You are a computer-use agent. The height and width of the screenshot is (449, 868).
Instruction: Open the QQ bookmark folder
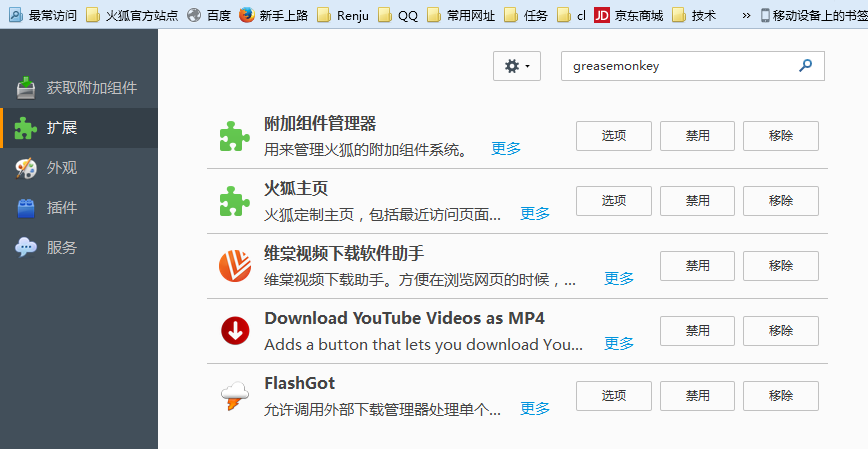[398, 15]
